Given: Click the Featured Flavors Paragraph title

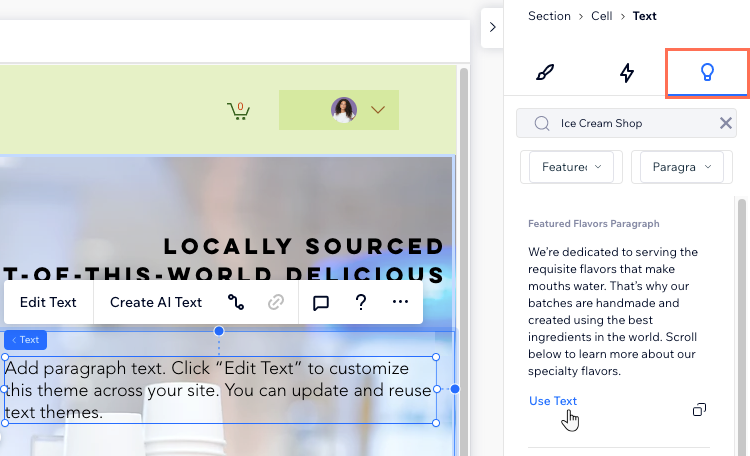Looking at the screenshot, I should [x=594, y=223].
